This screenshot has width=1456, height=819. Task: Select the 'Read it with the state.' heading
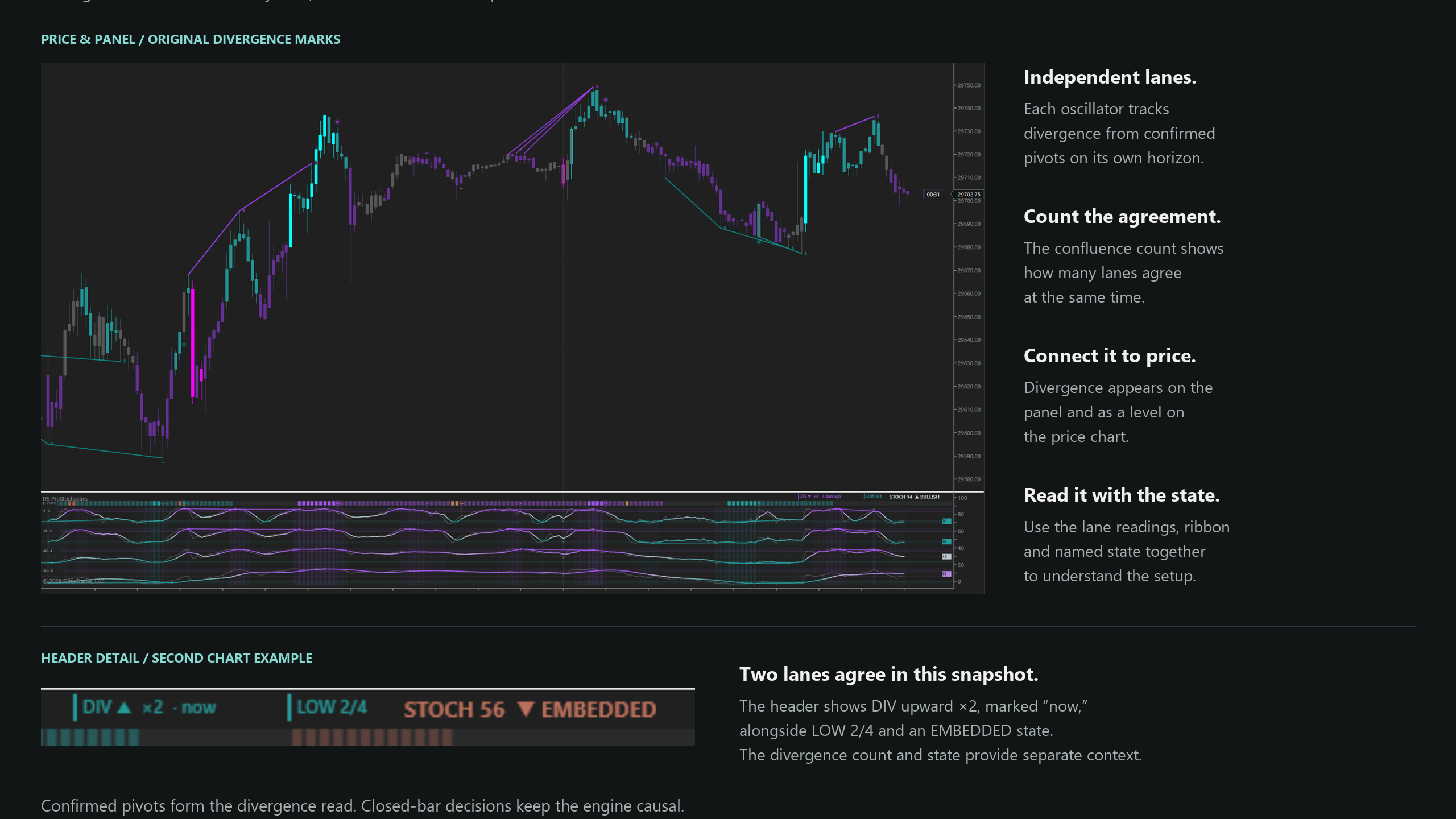point(1122,495)
